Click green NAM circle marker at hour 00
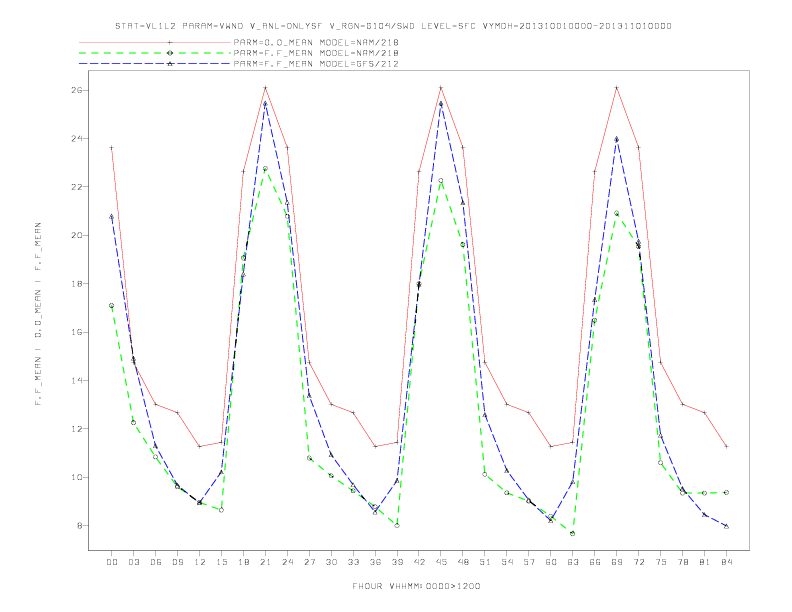The height and width of the screenshot is (612, 792). click(x=112, y=305)
